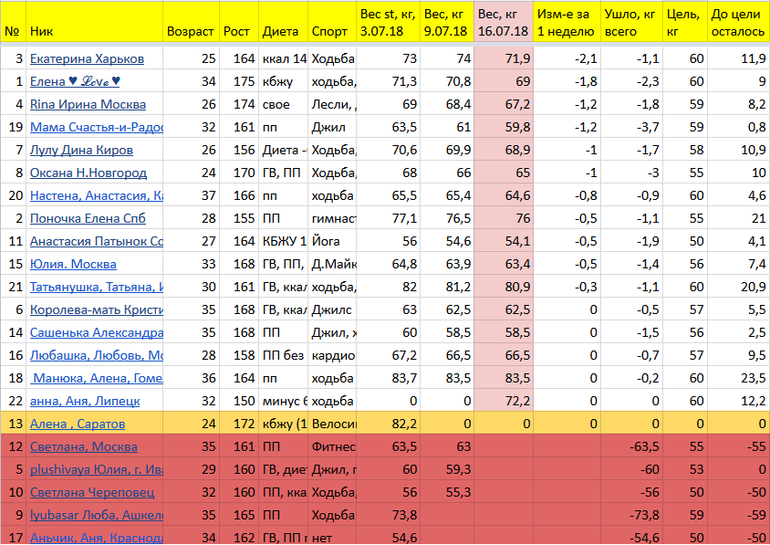Select the 'Ушло, кг всего' header cell

633,22
